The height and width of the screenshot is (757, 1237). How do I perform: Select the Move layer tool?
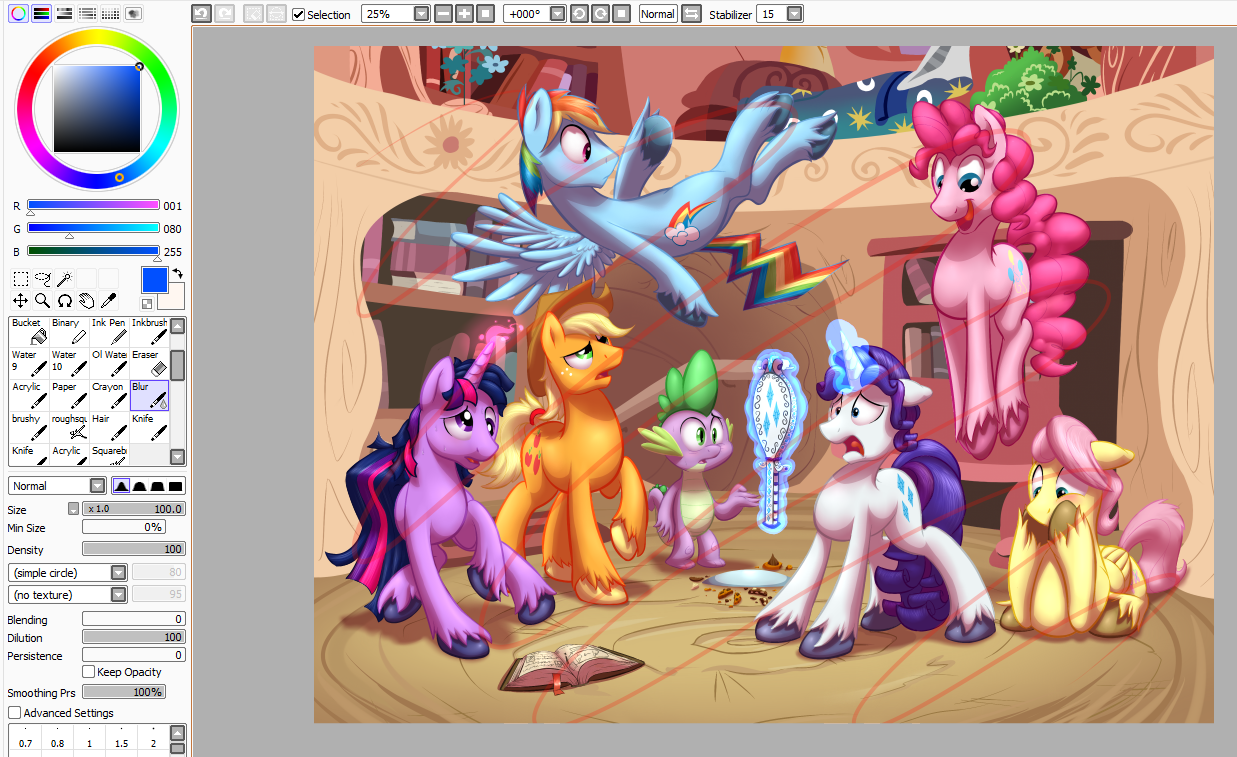[x=20, y=300]
